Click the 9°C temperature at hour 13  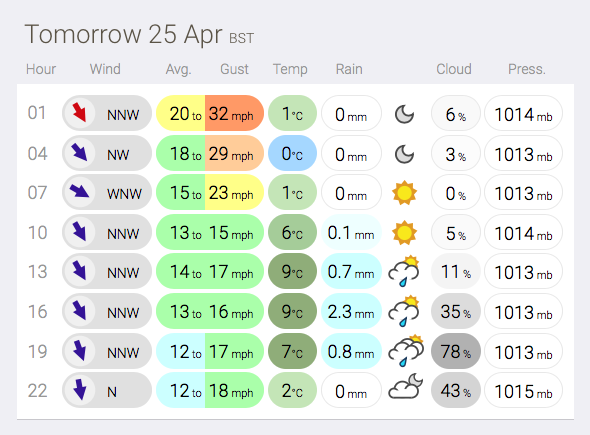(x=292, y=271)
